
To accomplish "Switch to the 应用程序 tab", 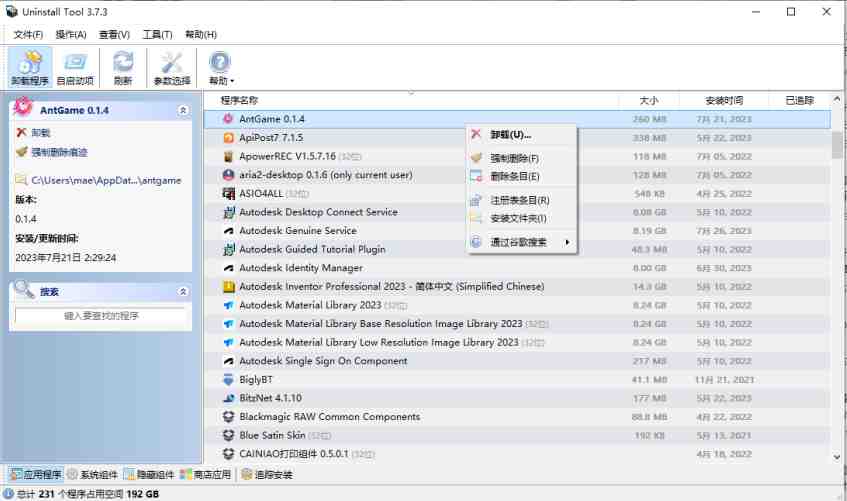I will [36, 475].
